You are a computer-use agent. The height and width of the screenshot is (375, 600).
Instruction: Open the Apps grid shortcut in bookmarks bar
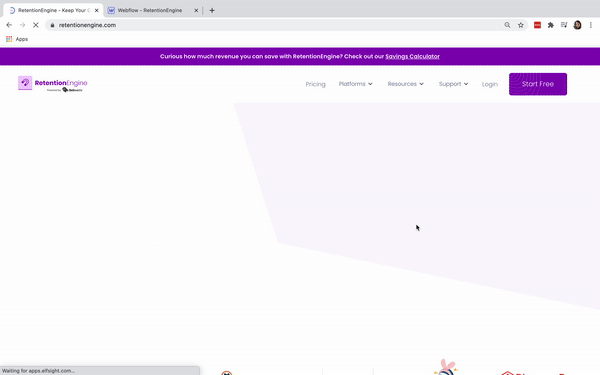click(x=17, y=39)
